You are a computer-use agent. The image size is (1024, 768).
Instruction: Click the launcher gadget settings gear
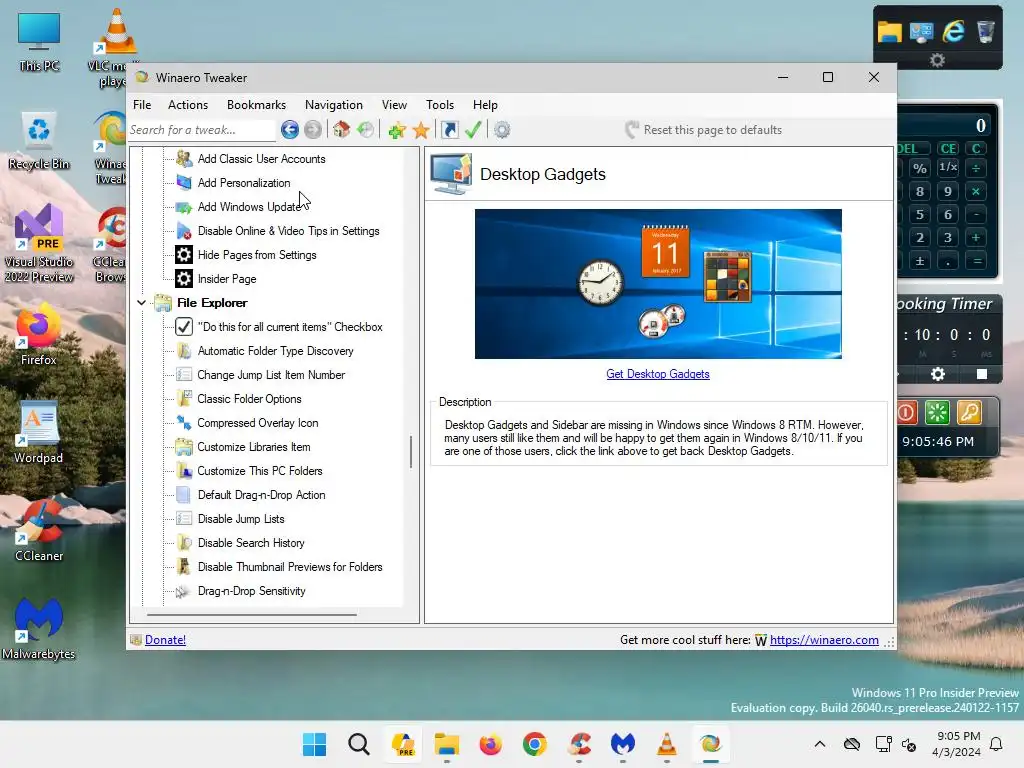(x=937, y=60)
